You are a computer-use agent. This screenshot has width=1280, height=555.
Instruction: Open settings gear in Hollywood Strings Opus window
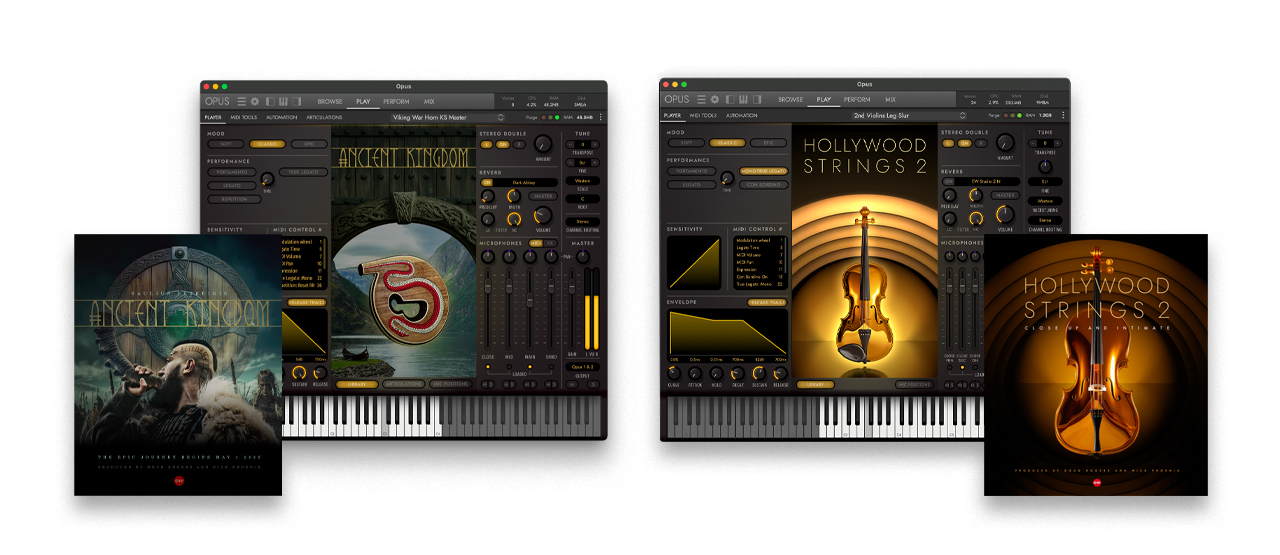715,99
